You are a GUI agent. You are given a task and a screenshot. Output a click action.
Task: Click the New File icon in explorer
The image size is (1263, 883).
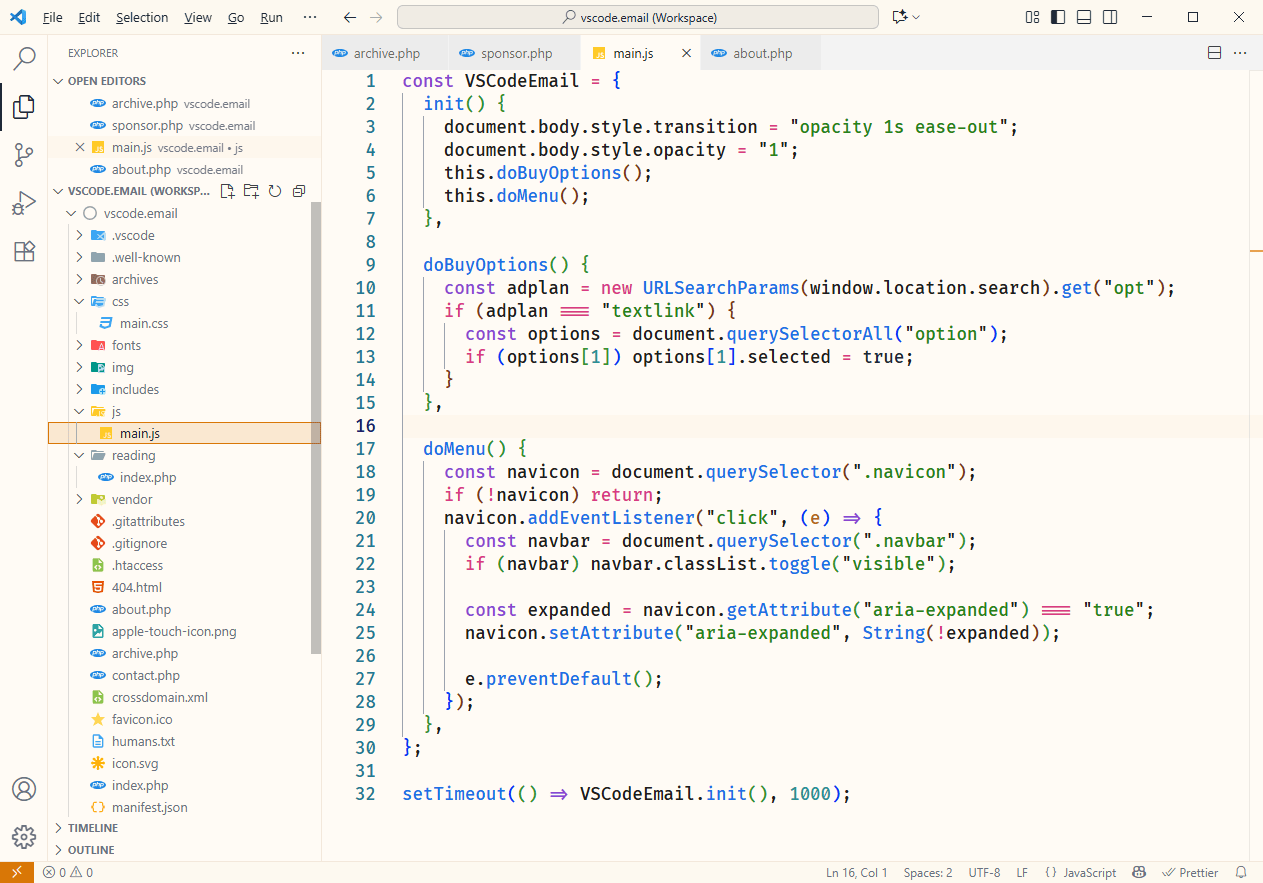tap(228, 191)
